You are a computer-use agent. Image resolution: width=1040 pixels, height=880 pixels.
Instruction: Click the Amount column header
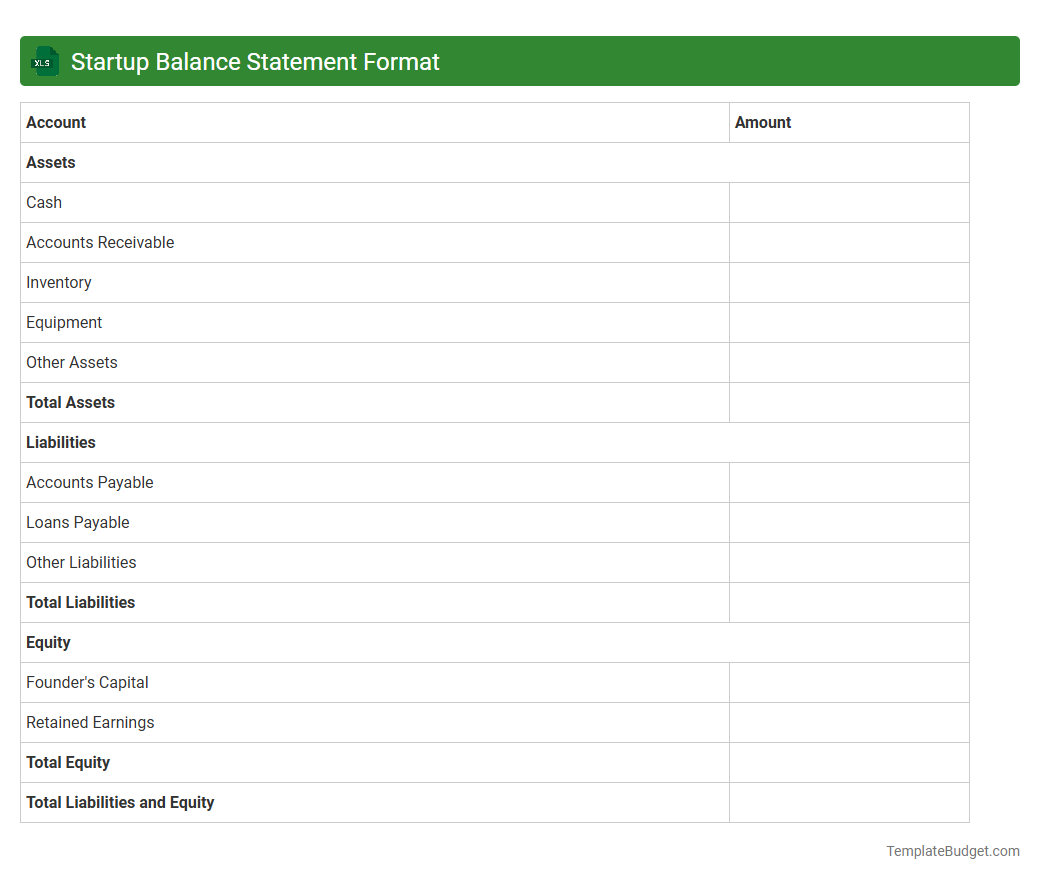763,122
